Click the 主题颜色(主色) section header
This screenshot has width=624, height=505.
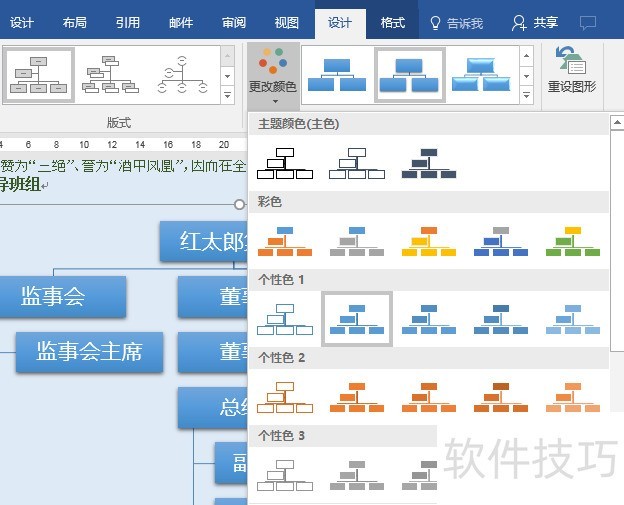(x=429, y=124)
